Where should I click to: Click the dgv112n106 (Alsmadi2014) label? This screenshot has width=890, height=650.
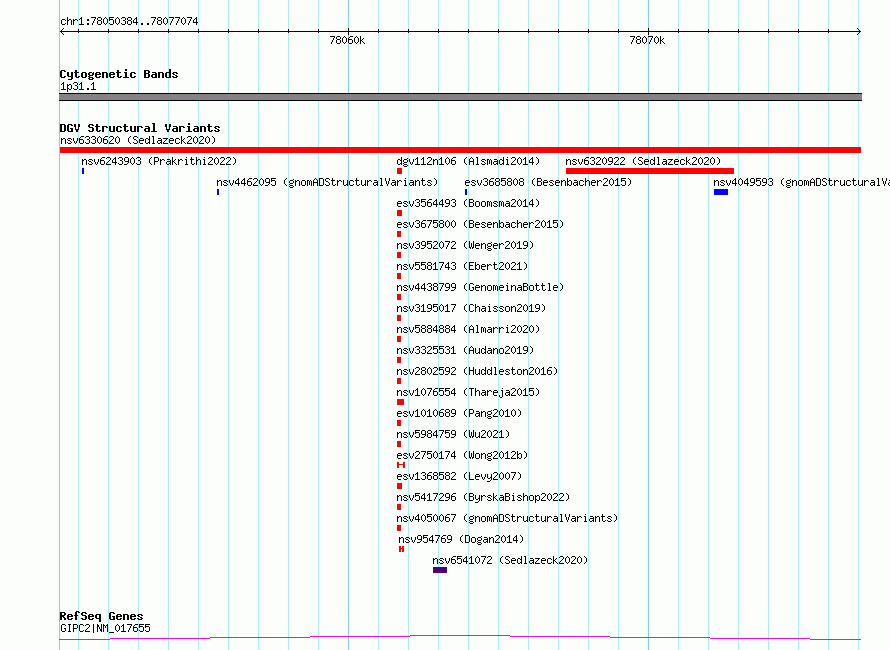click(468, 161)
